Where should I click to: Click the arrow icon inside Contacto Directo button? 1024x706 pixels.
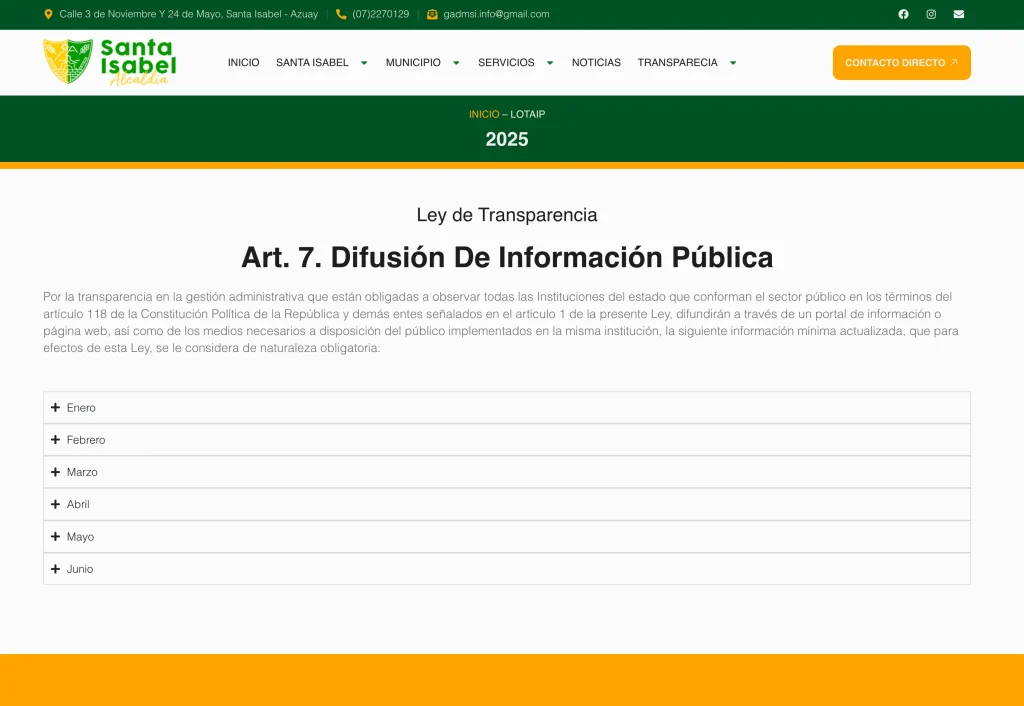[954, 62]
